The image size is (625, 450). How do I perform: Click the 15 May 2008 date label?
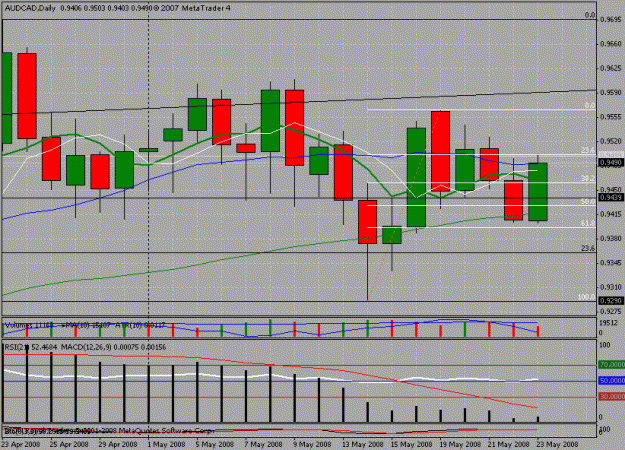(410, 444)
